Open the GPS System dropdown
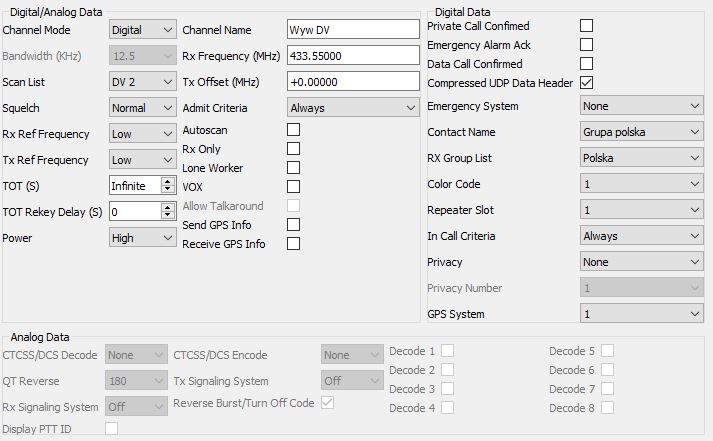This screenshot has height=441, width=713. (x=641, y=314)
